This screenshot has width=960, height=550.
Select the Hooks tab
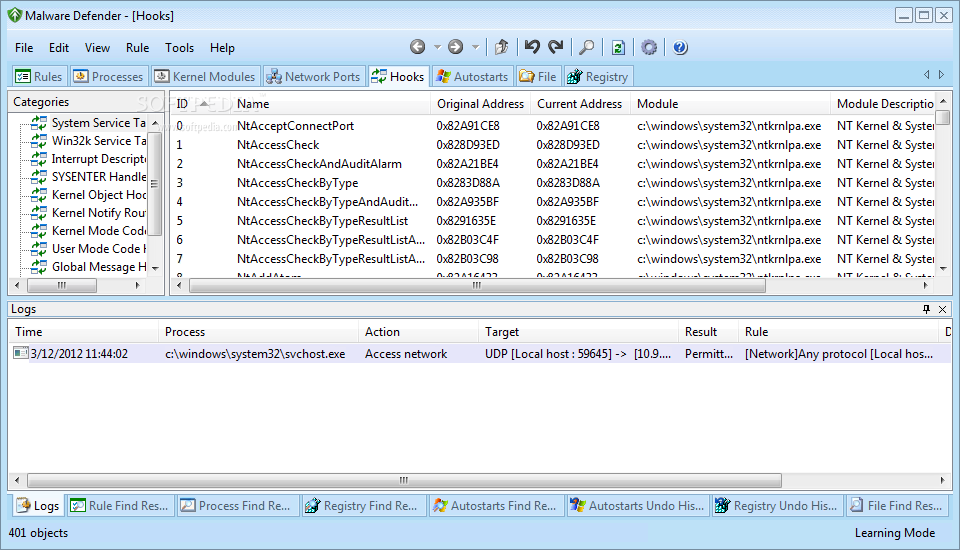399,77
